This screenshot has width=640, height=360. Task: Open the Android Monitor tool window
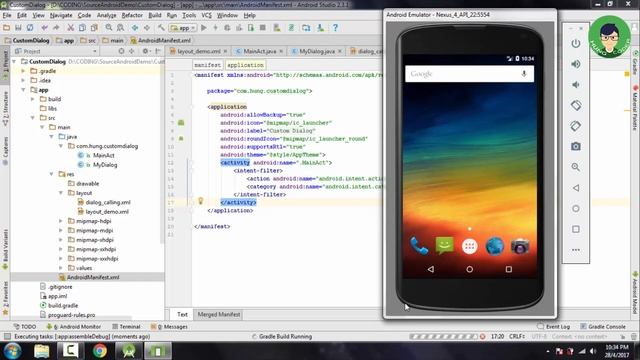pos(74,327)
